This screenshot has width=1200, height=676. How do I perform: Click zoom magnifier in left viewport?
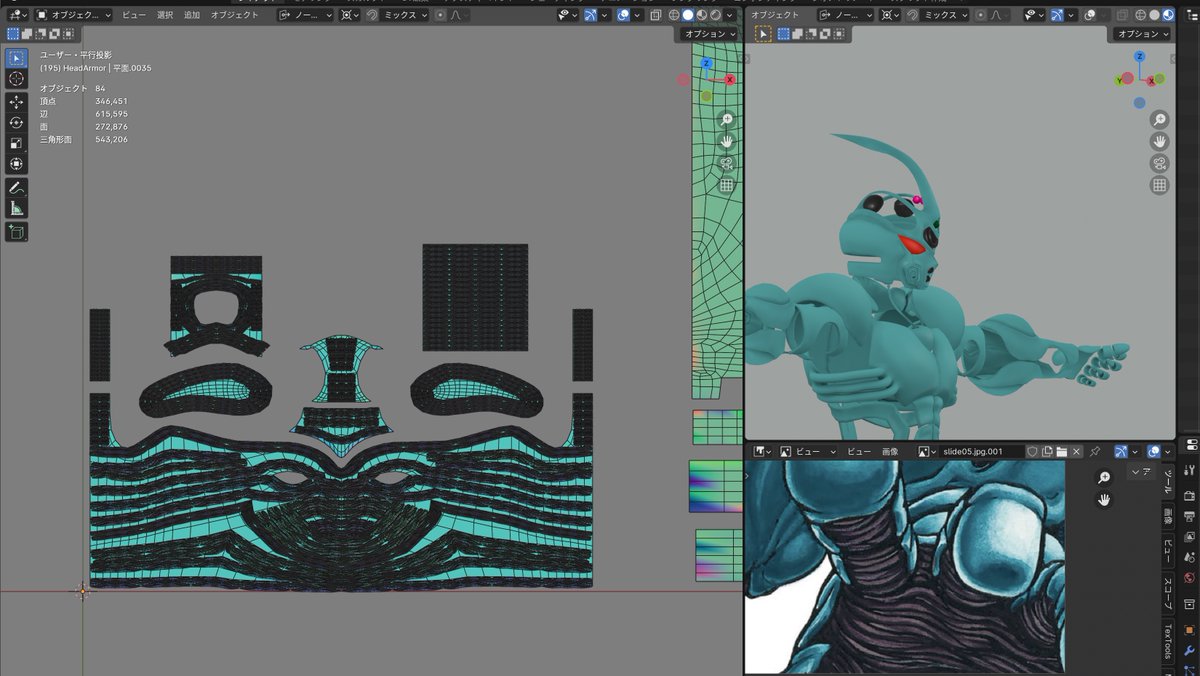(x=727, y=119)
